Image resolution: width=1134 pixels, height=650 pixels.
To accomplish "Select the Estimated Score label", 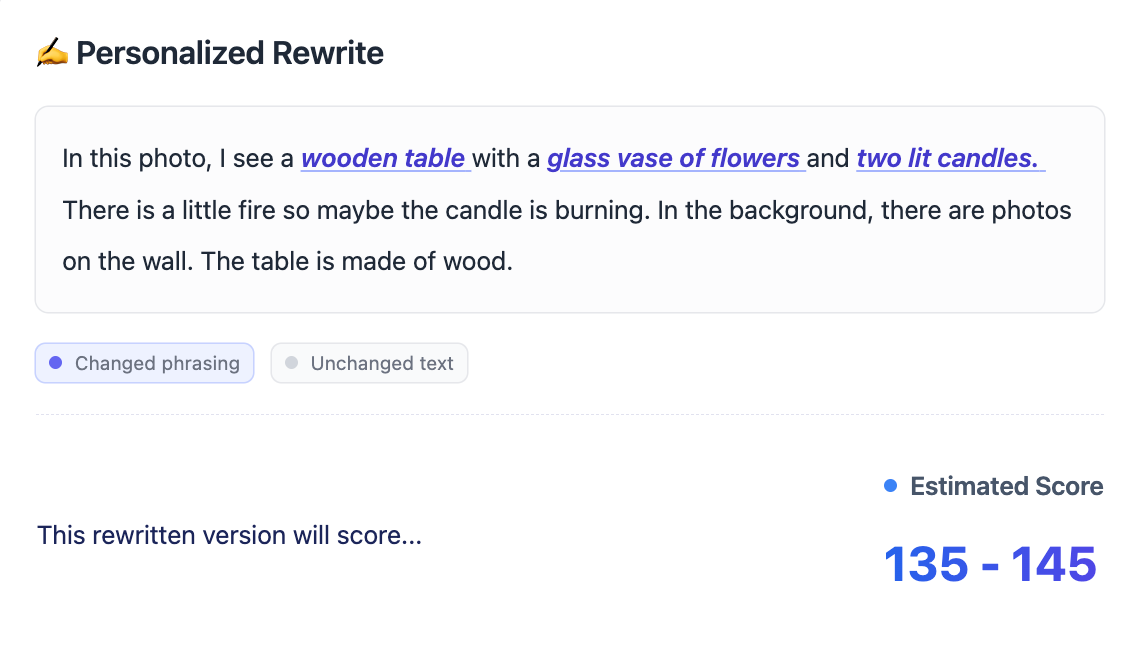I will pyautogui.click(x=1006, y=487).
